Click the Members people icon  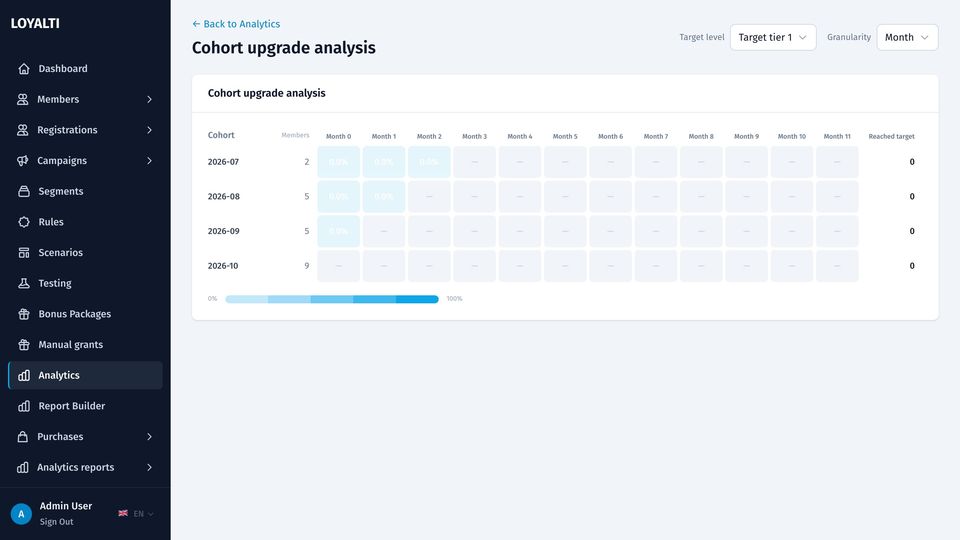23,99
